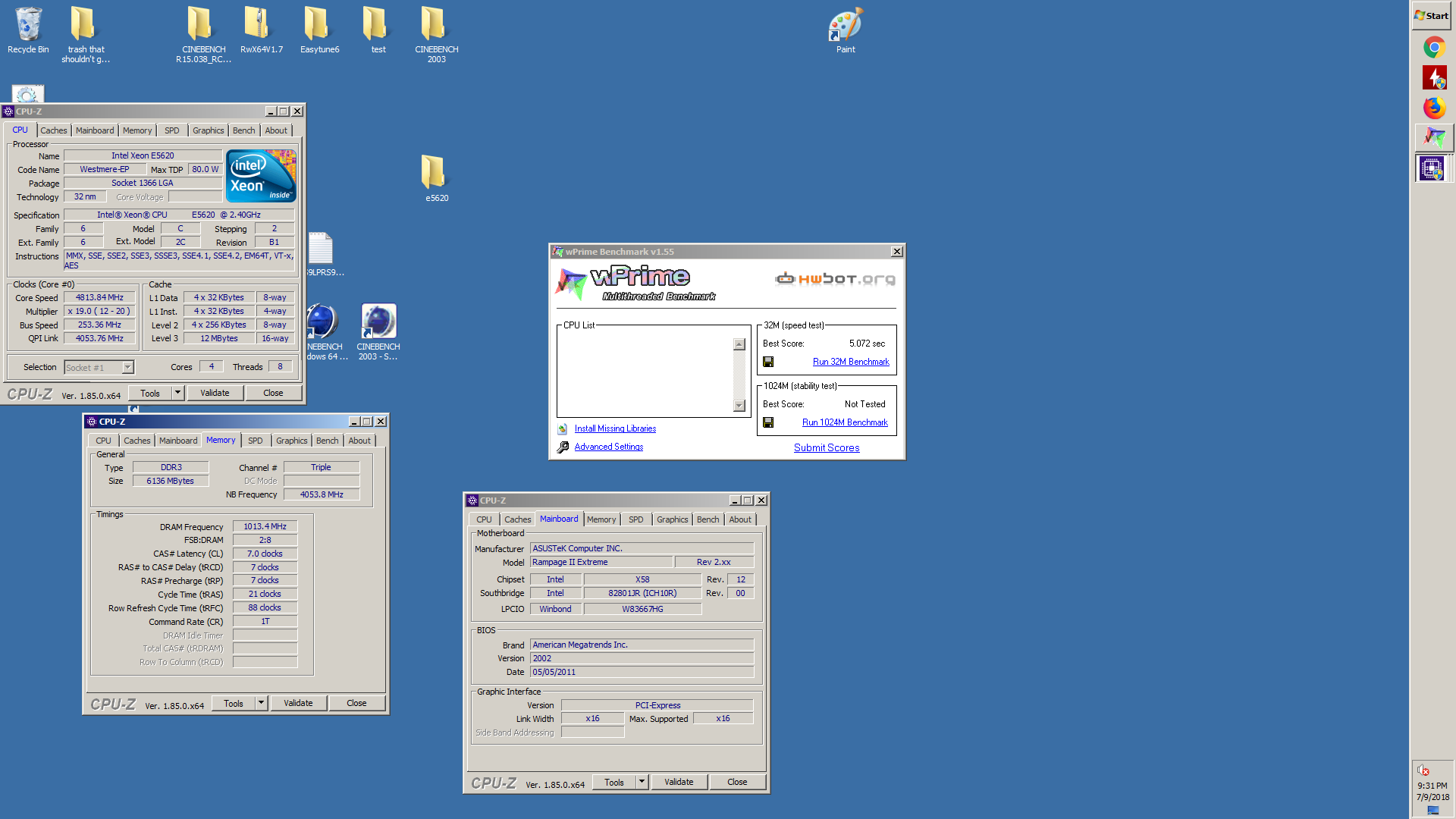Screen dimensions: 1456x819
Task: Select the wPrime taskbar button
Action: pyautogui.click(x=1433, y=137)
